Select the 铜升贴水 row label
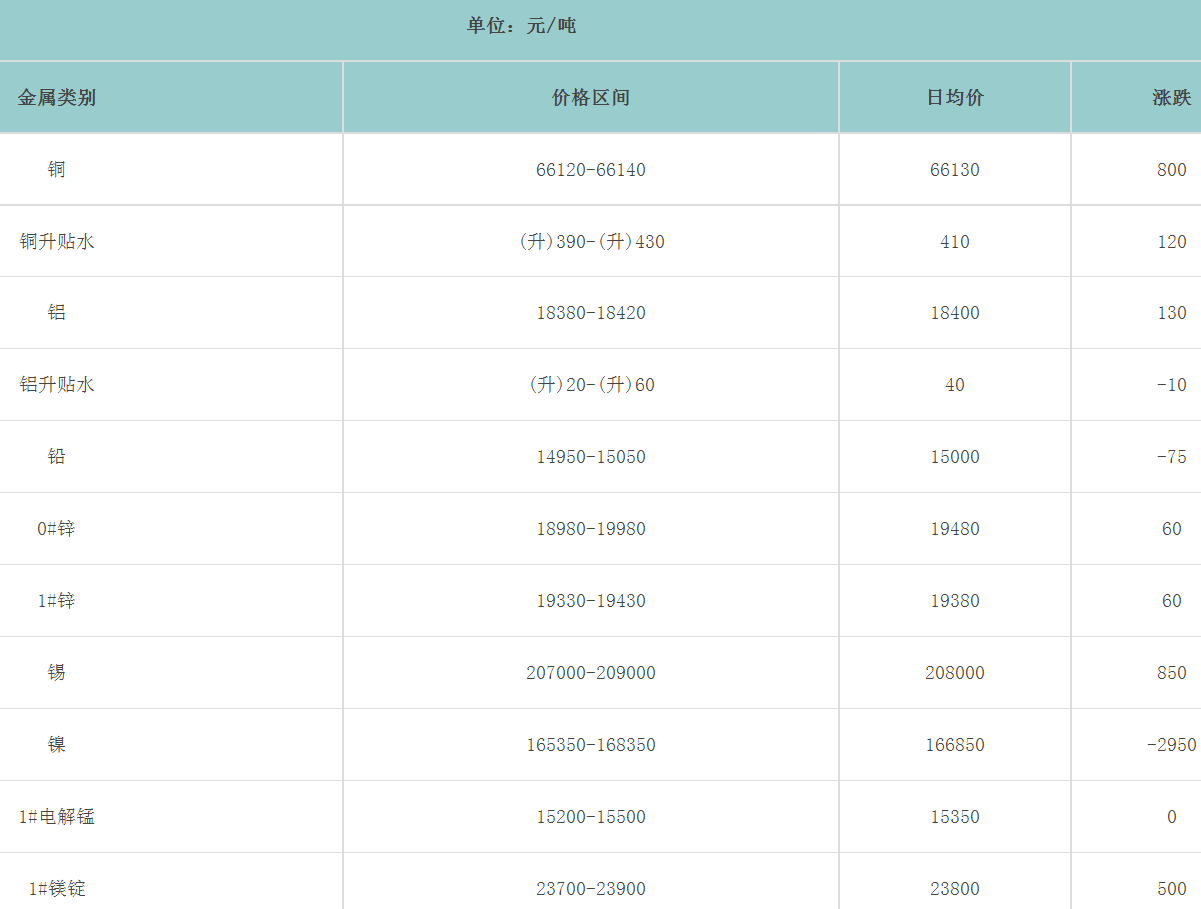 click(x=57, y=242)
